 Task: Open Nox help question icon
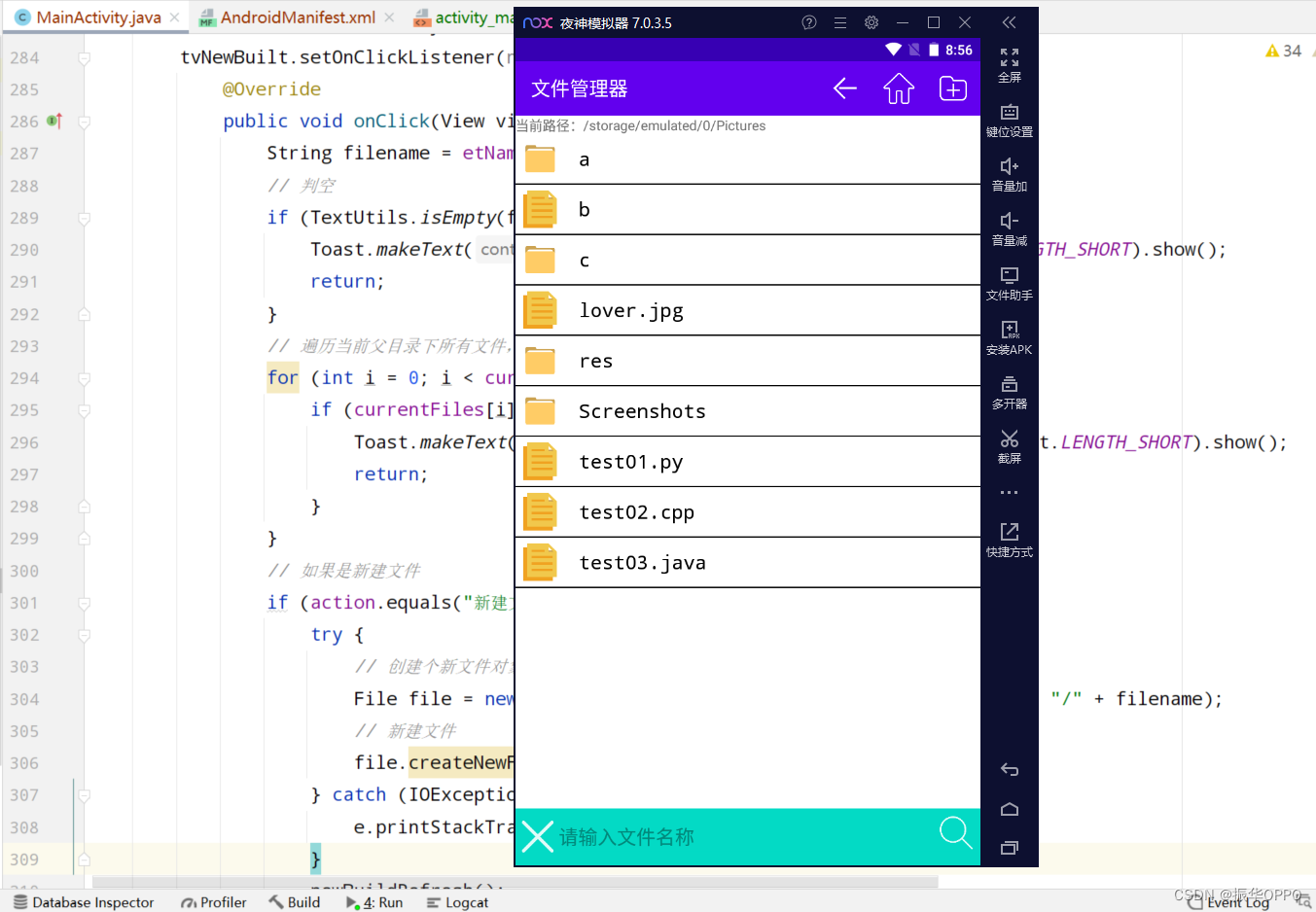(x=809, y=22)
